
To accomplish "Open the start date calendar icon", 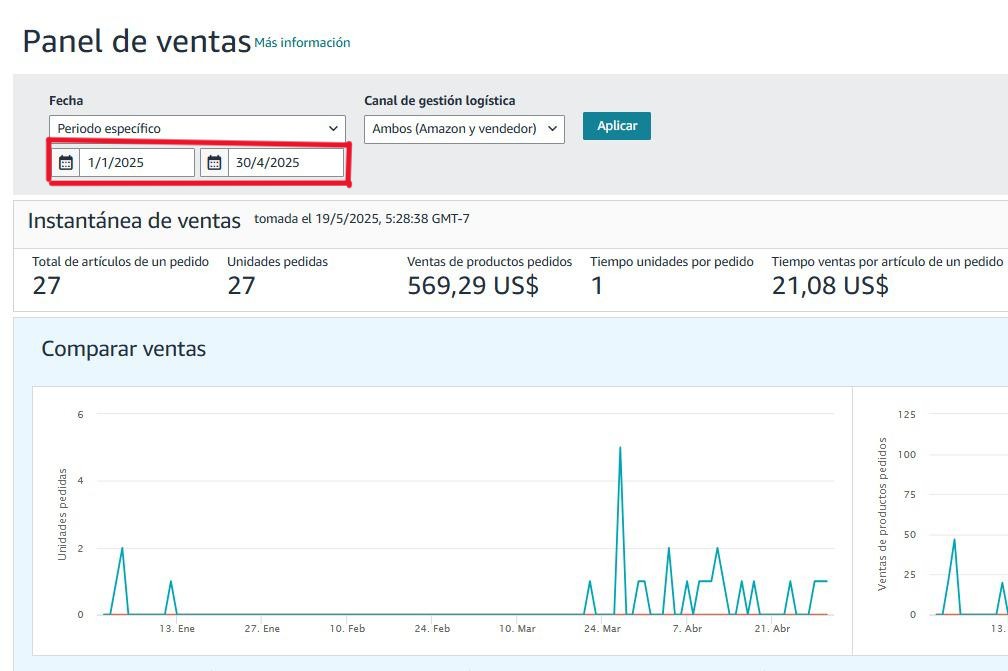I will [x=66, y=163].
